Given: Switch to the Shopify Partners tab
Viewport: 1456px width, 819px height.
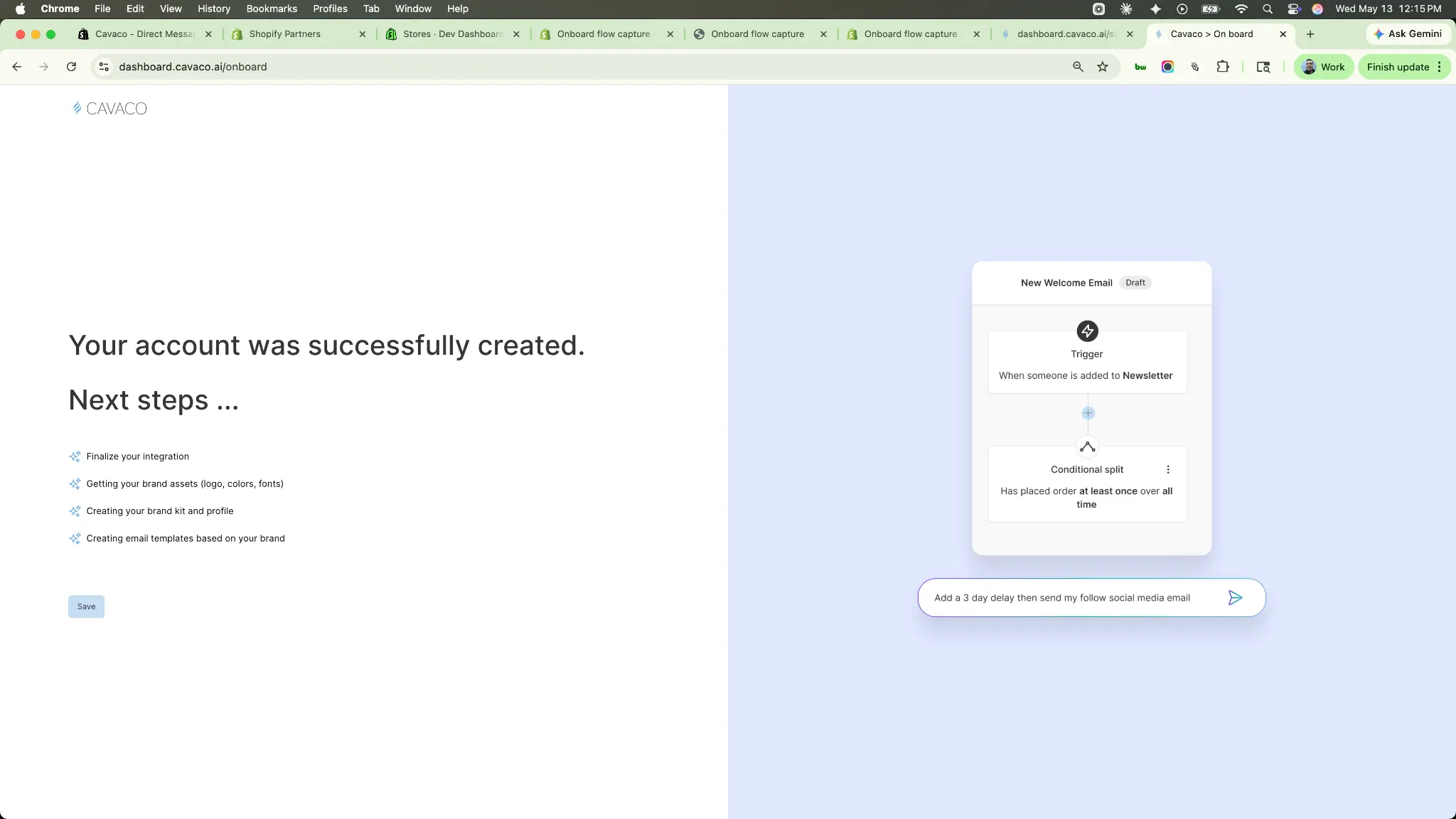Looking at the screenshot, I should pyautogui.click(x=285, y=34).
